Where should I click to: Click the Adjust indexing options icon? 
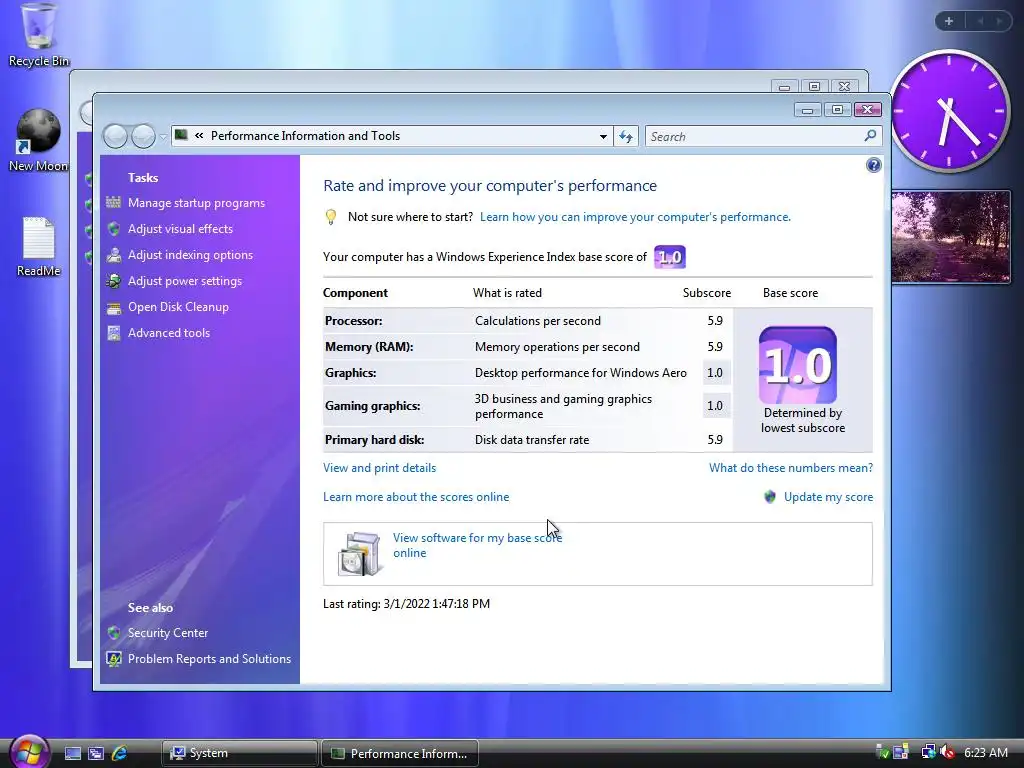click(114, 255)
